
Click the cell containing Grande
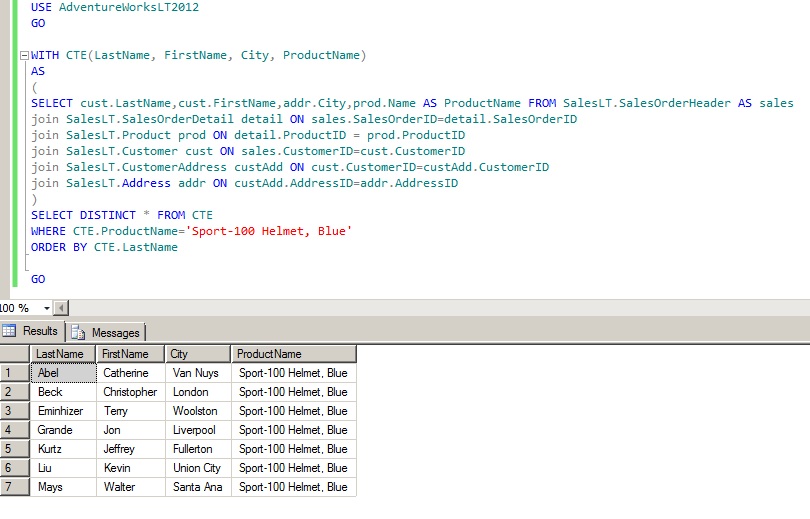pyautogui.click(x=64, y=430)
